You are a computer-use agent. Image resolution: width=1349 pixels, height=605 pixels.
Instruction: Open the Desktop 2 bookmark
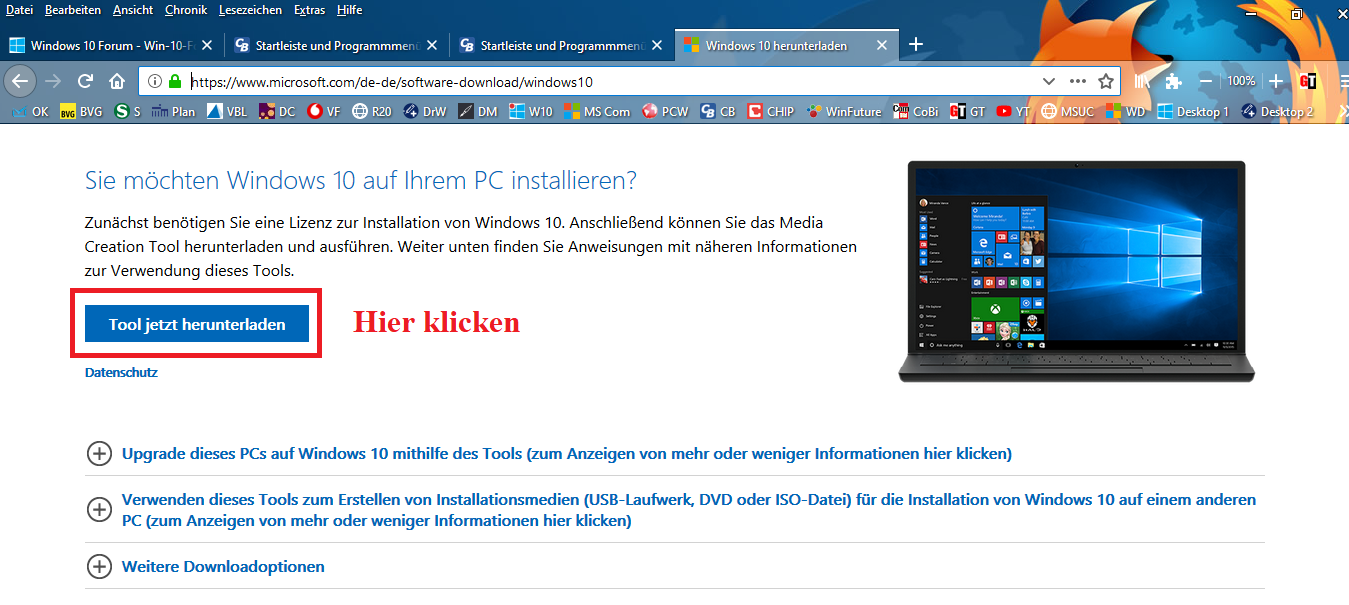[x=1277, y=112]
